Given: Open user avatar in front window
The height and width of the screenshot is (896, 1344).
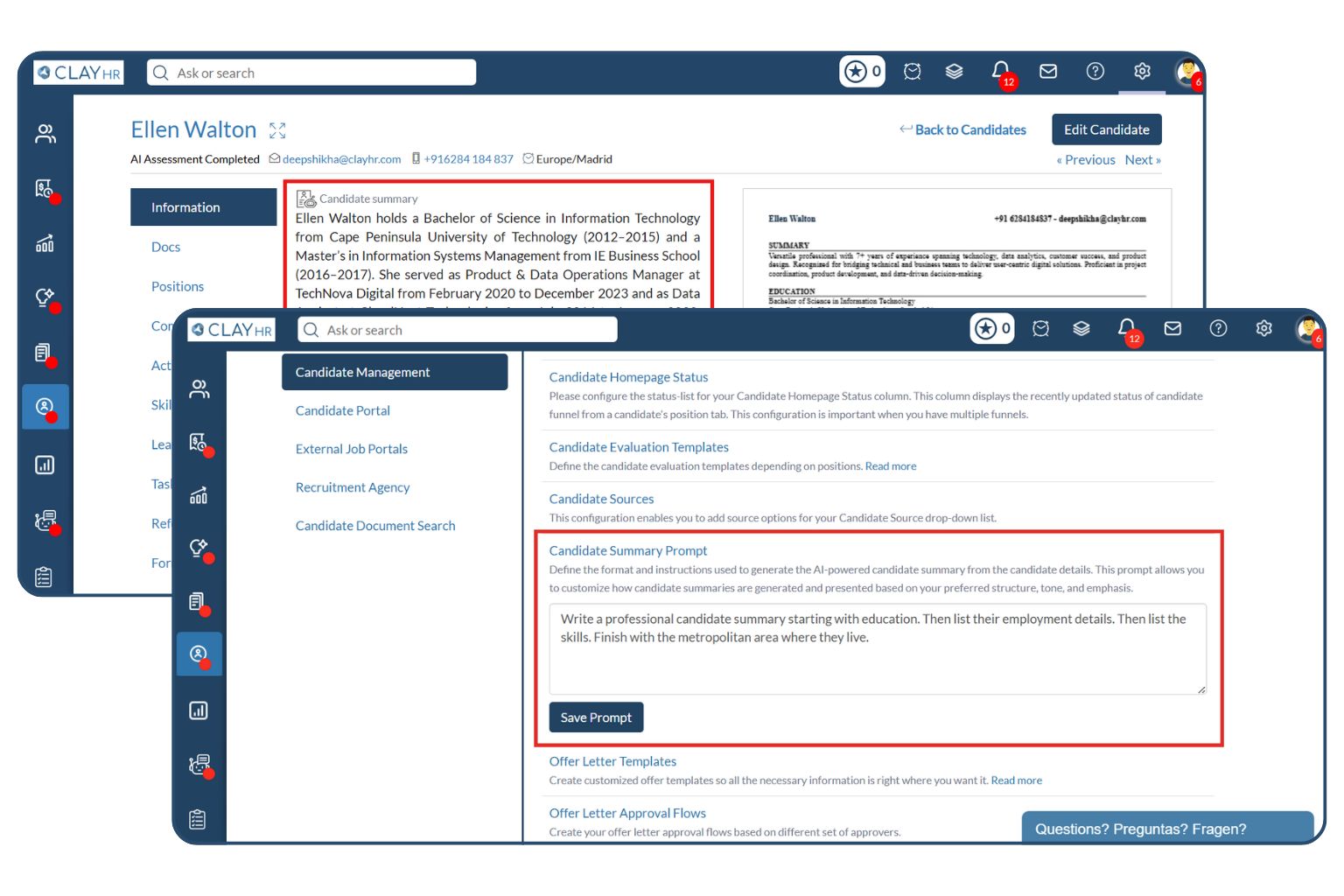Looking at the screenshot, I should pos(1309,329).
